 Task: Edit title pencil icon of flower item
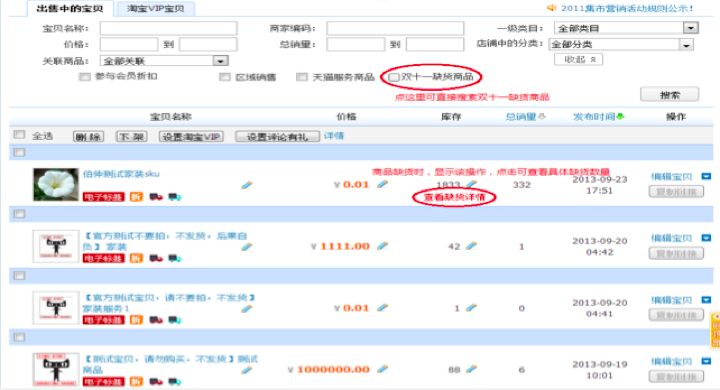click(x=247, y=185)
